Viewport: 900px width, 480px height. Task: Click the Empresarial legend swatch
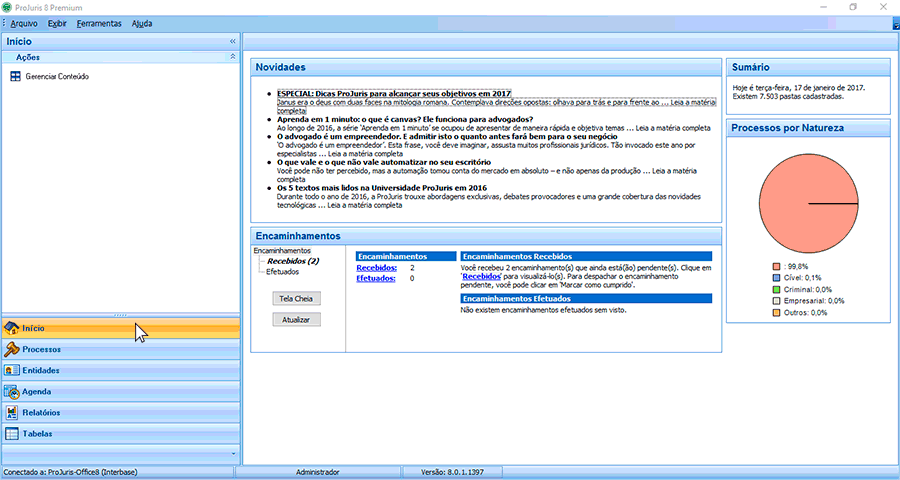[x=776, y=301]
